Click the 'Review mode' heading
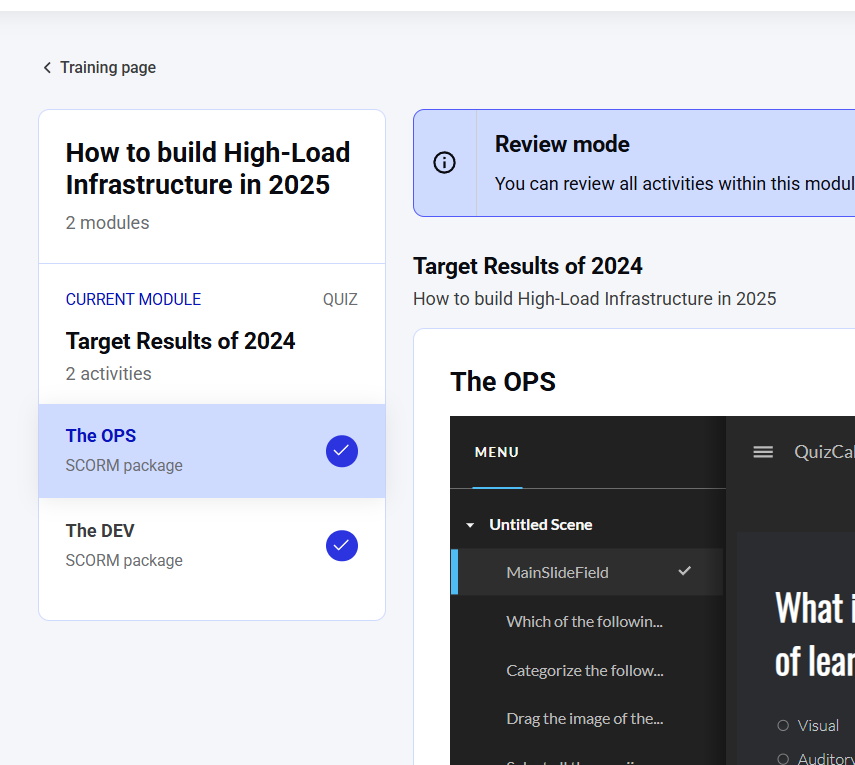855x765 pixels. tap(562, 144)
